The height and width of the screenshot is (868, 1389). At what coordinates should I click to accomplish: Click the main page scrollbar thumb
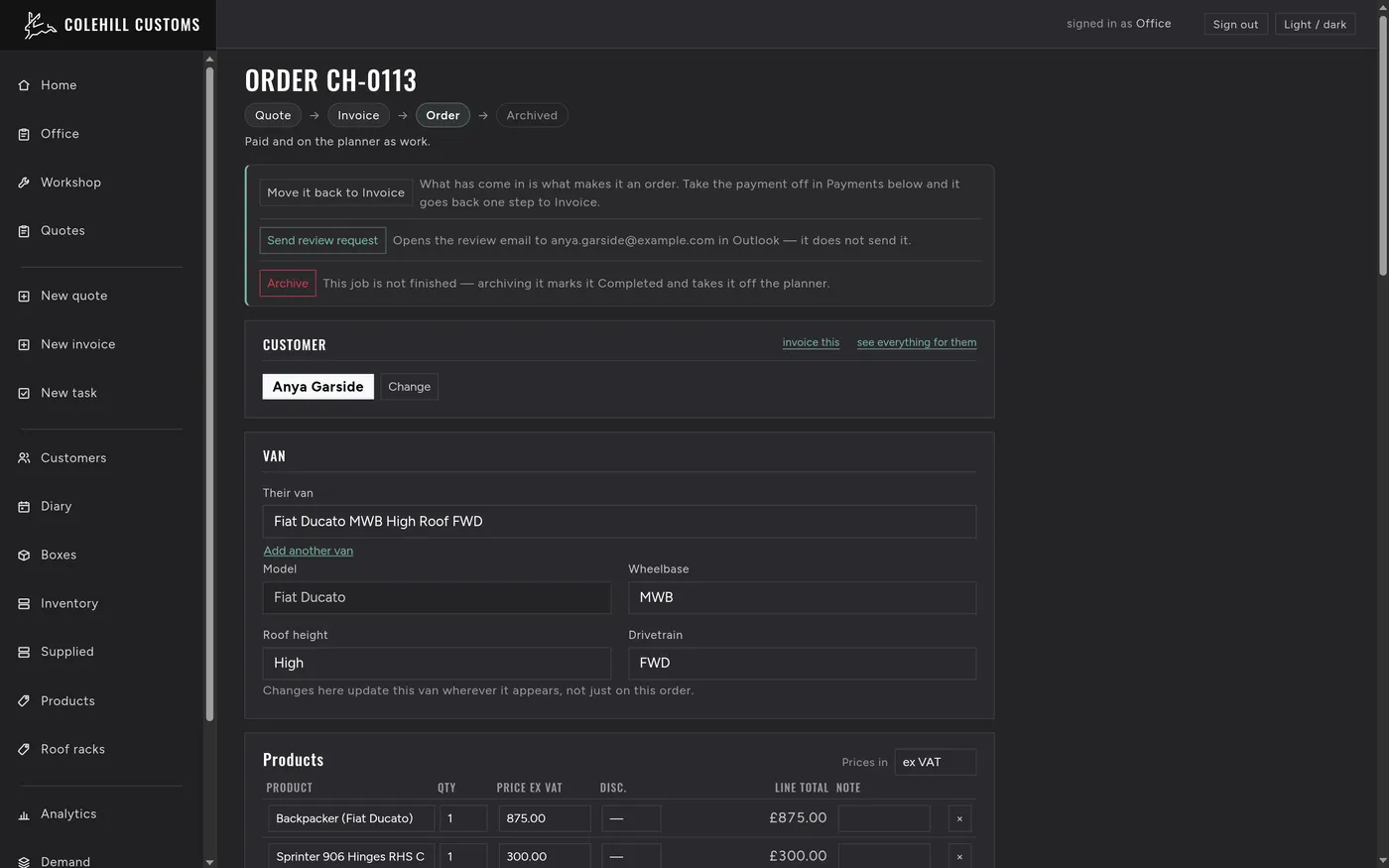[x=1383, y=147]
